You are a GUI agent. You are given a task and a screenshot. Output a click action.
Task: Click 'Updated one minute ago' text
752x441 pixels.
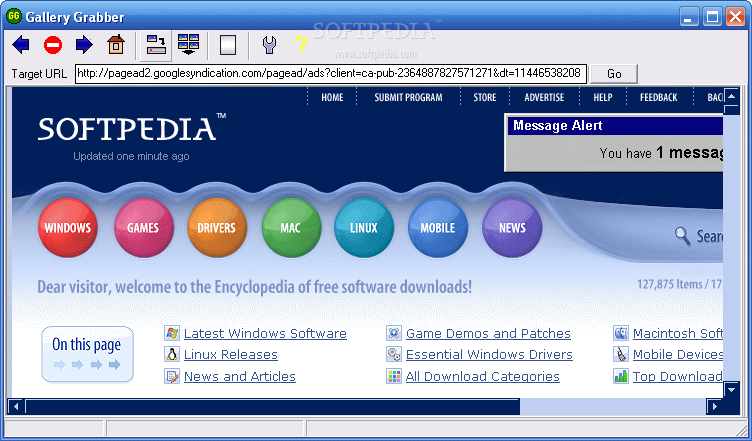click(131, 156)
